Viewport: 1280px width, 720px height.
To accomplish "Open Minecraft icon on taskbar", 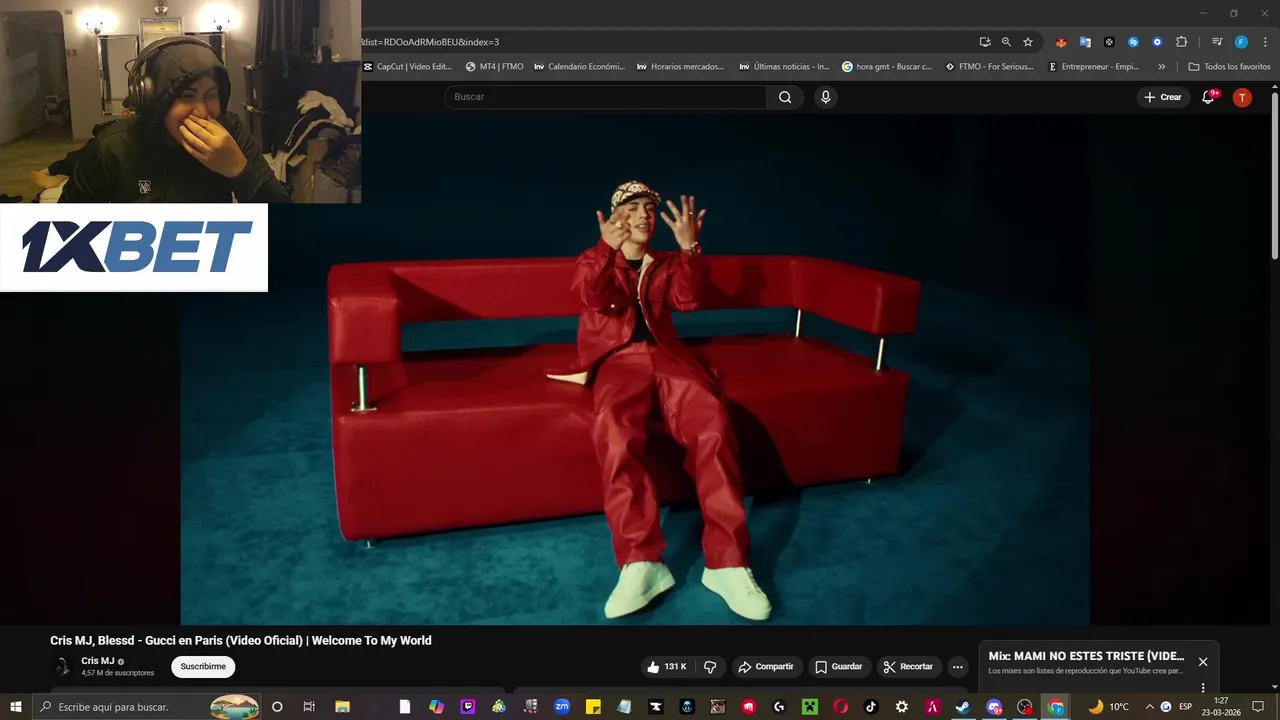I will (809, 707).
